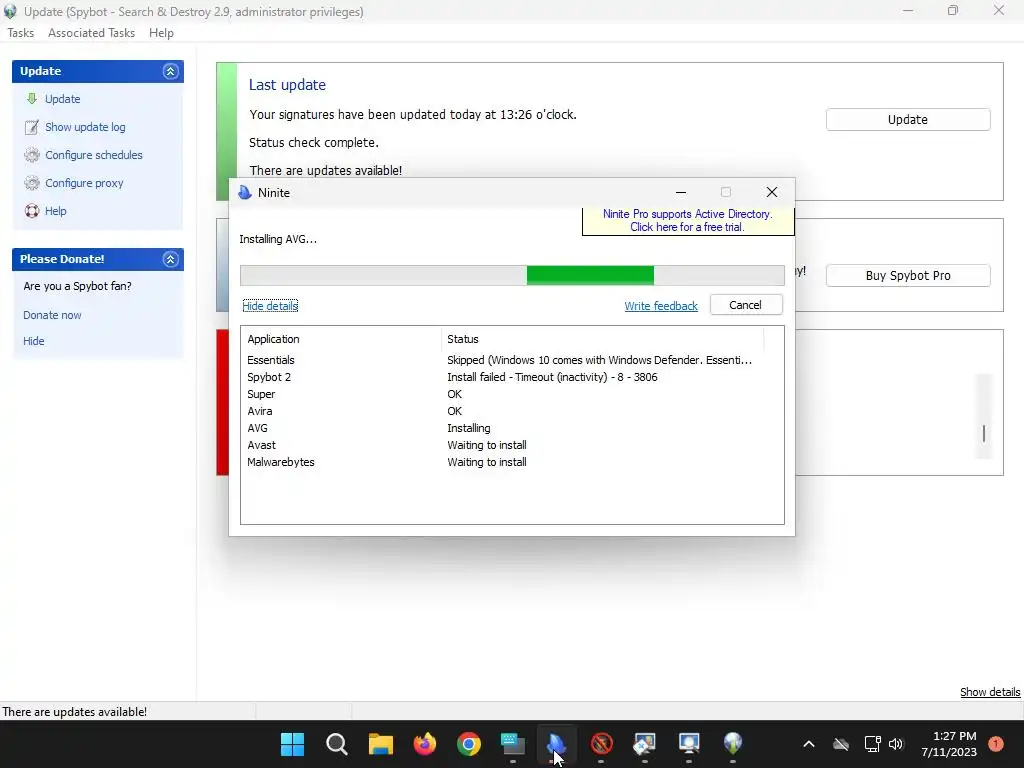Click the Hide link in donate panel
The width and height of the screenshot is (1024, 768).
point(34,341)
